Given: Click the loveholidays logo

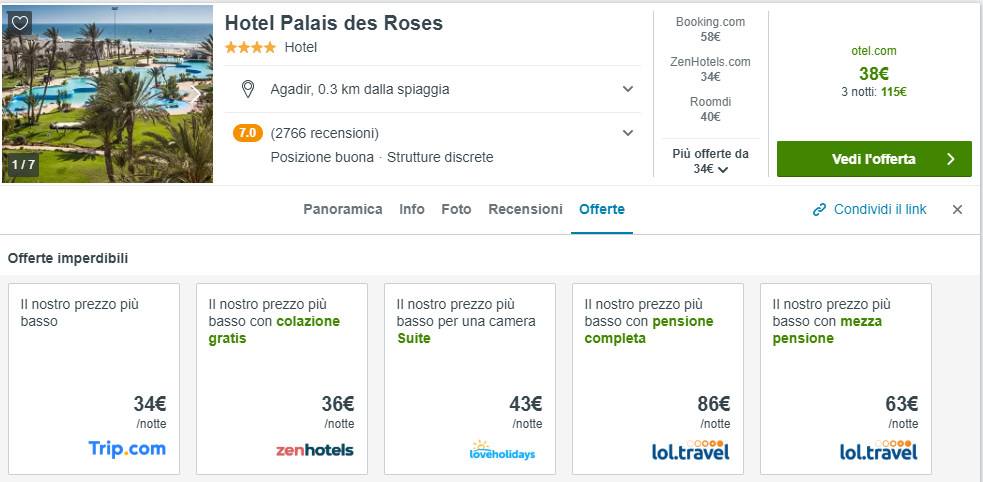Looking at the screenshot, I should (502, 451).
